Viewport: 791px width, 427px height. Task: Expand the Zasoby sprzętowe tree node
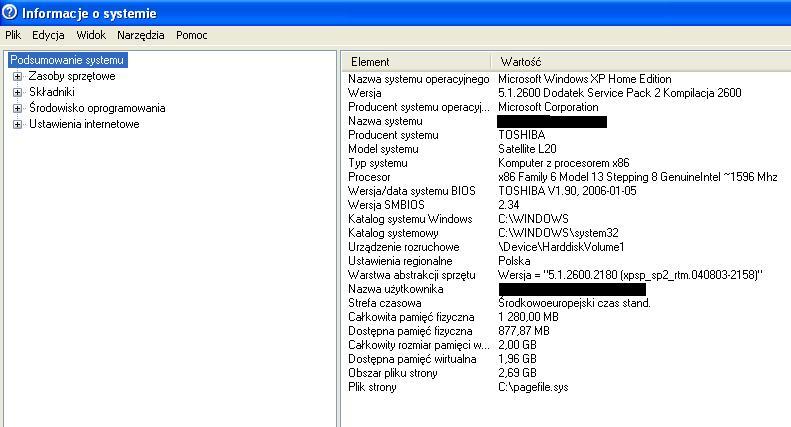[x=17, y=76]
